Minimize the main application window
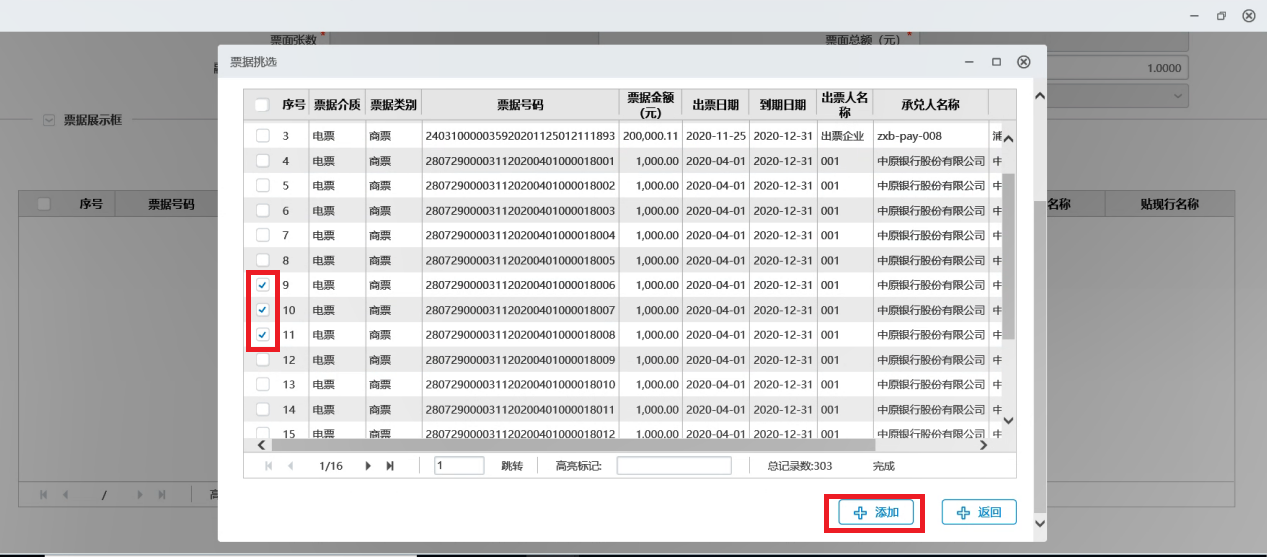 1194,16
